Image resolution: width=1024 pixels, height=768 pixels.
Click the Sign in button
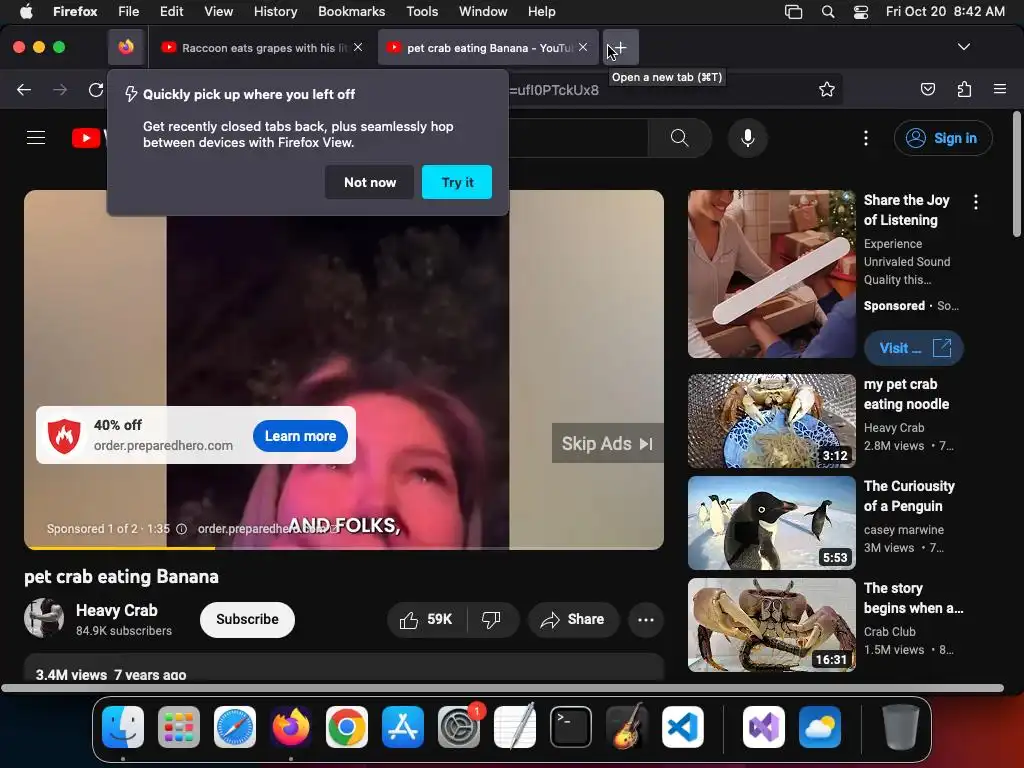[x=943, y=138]
